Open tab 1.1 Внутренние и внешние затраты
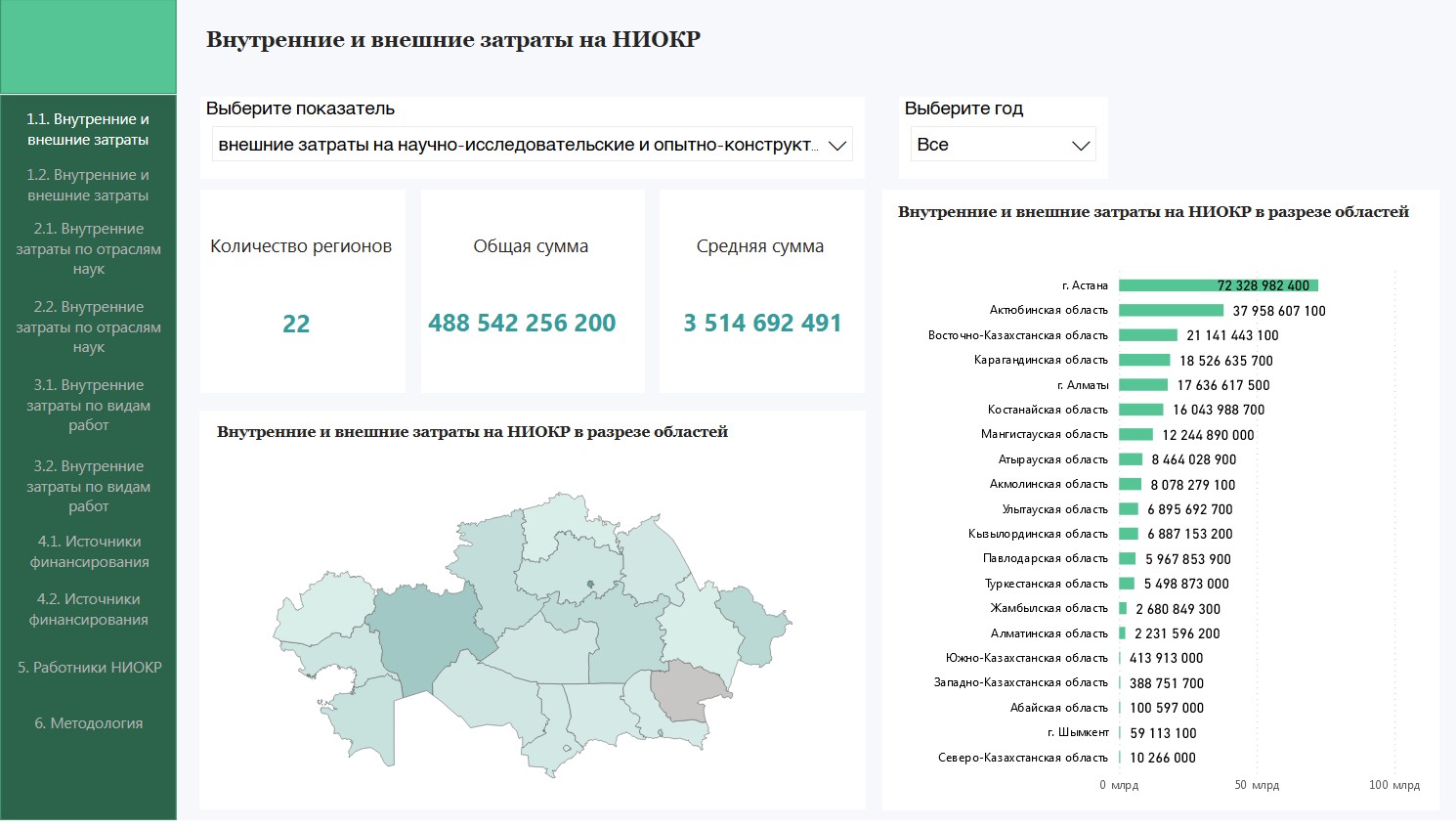This screenshot has height=828, width=1456. 88,129
